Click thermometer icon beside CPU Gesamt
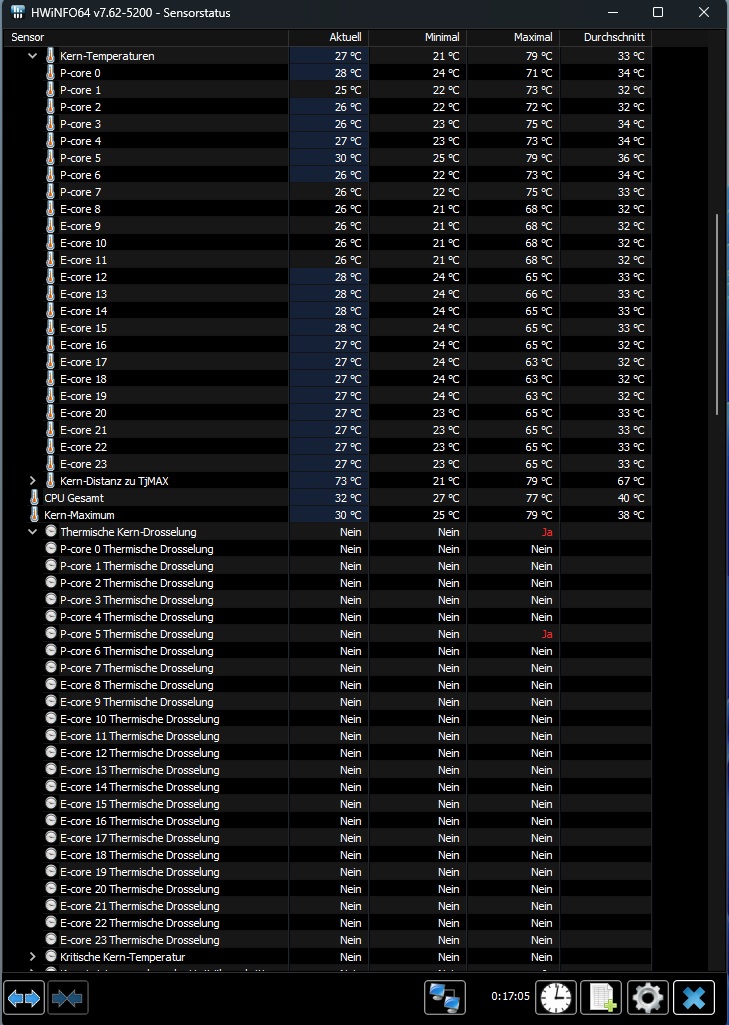 pyautogui.click(x=35, y=497)
